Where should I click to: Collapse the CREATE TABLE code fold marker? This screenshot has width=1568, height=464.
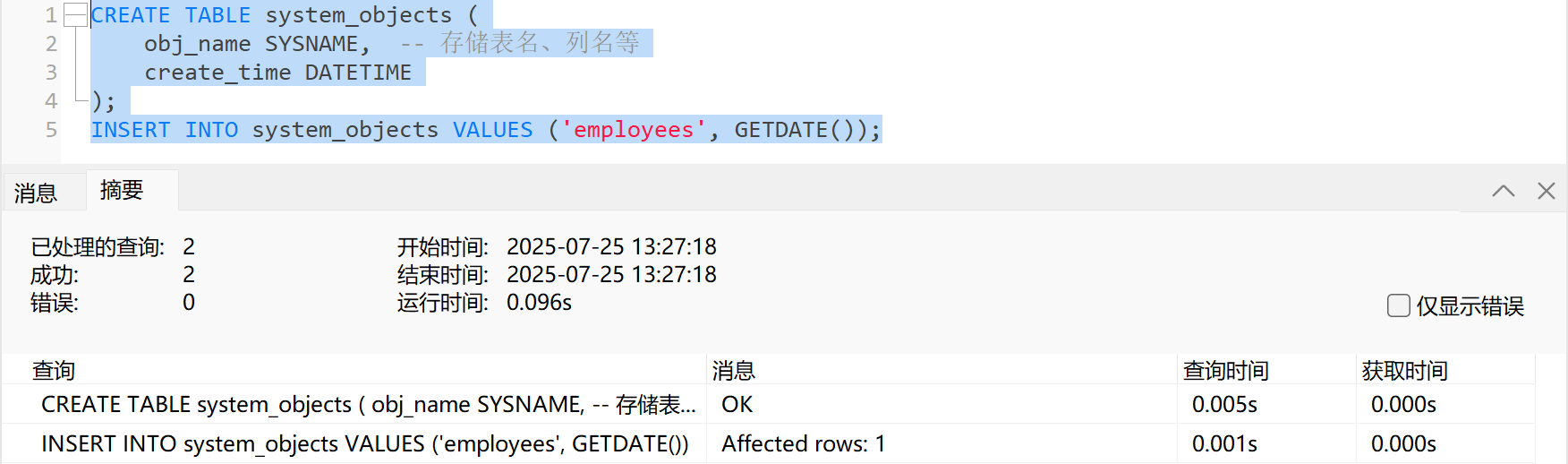pyautogui.click(x=77, y=15)
